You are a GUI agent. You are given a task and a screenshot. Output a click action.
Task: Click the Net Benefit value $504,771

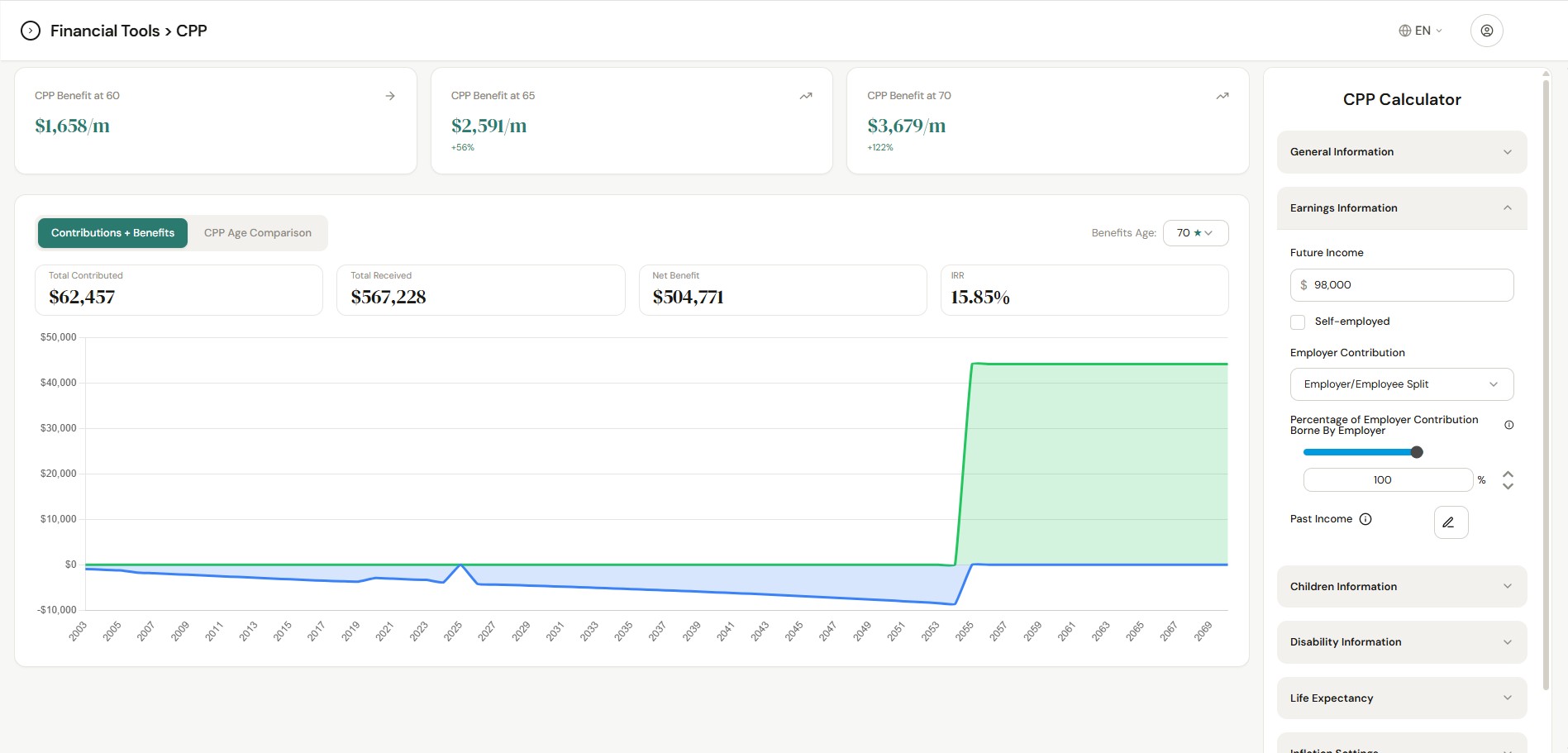coord(688,298)
